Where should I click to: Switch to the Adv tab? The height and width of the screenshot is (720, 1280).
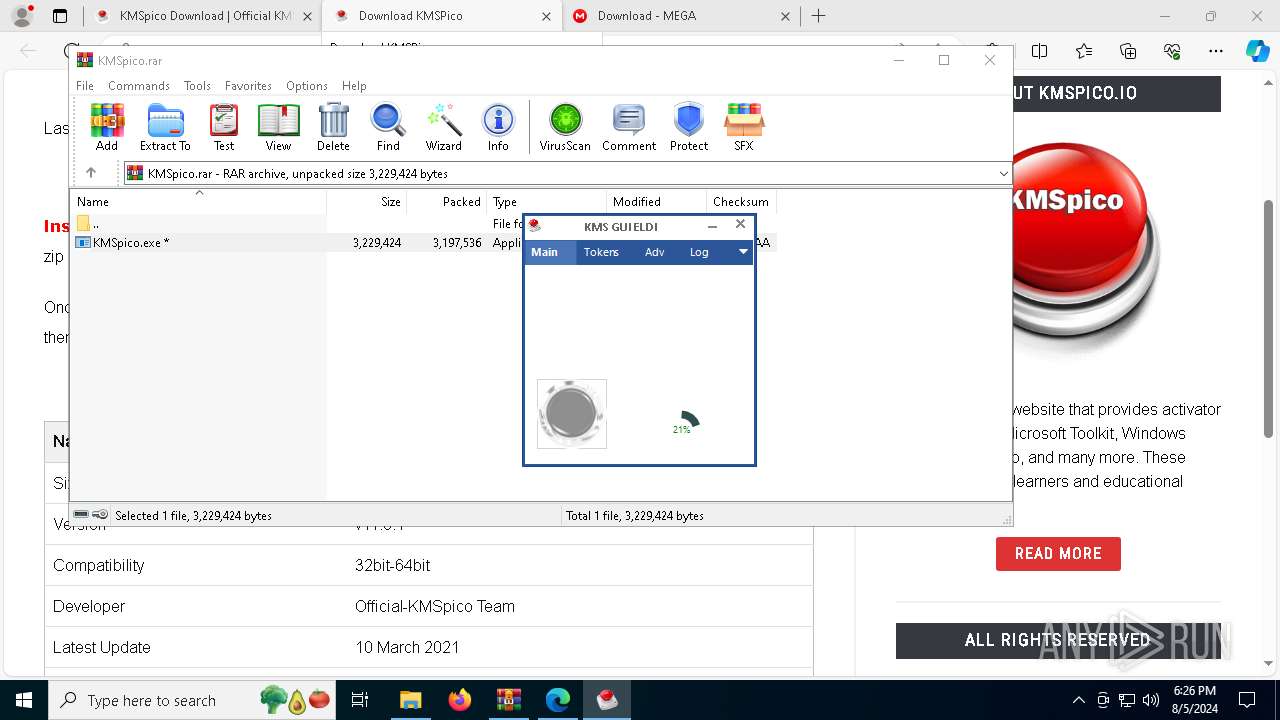[x=655, y=252]
